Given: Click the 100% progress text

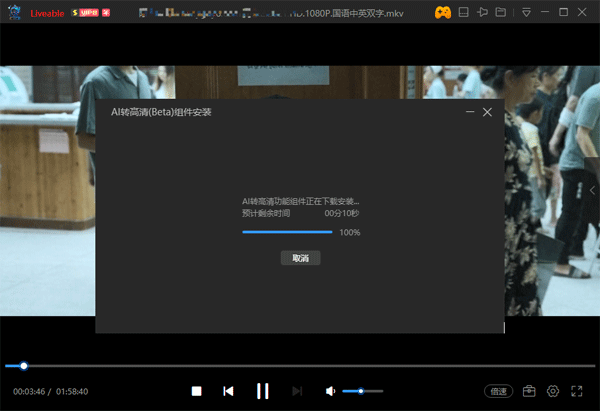Looking at the screenshot, I should (350, 232).
